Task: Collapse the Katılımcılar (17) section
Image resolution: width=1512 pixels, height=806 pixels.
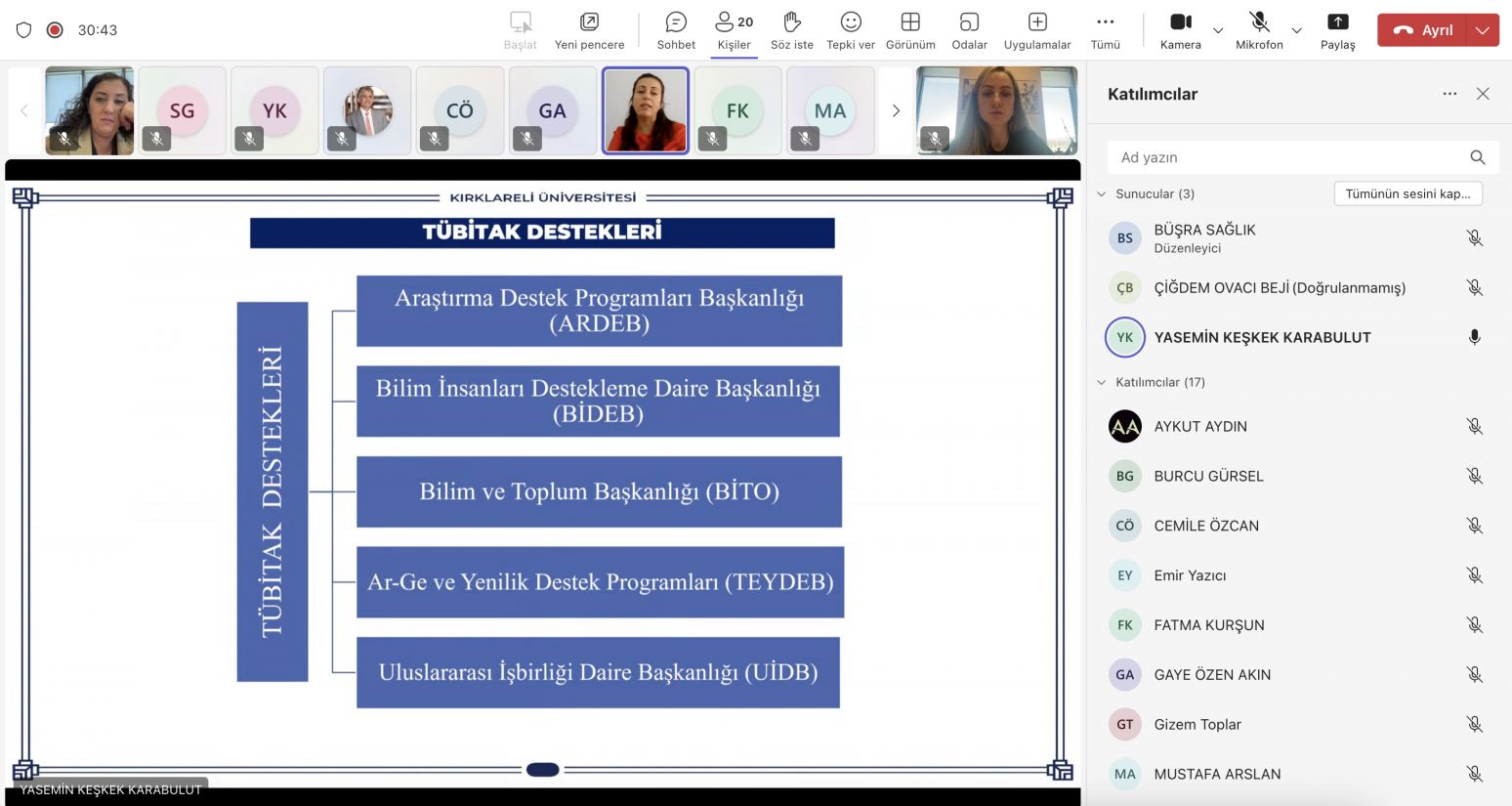Action: tap(1102, 383)
